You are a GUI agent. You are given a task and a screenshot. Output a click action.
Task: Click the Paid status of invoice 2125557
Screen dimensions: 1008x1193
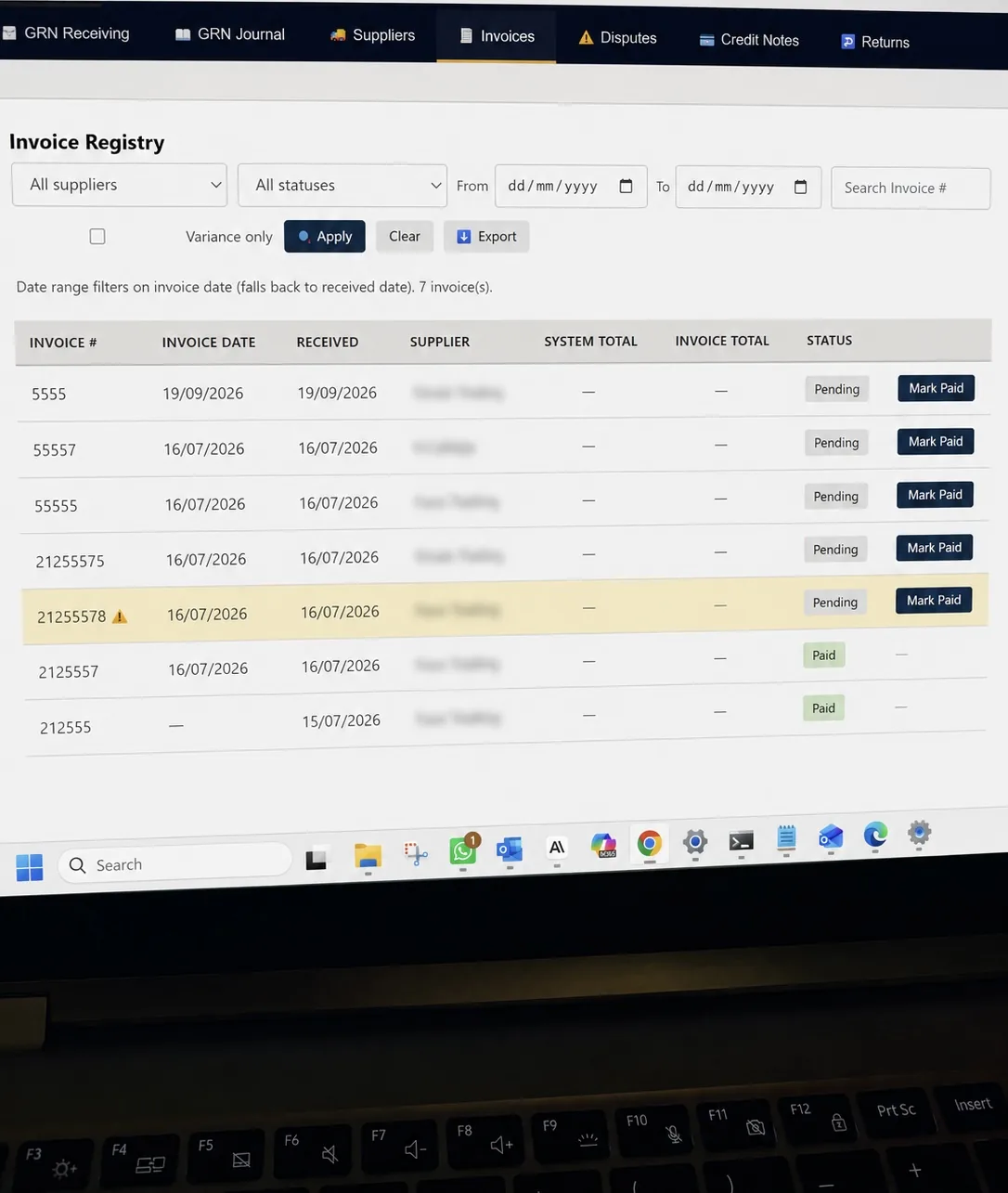pos(823,655)
